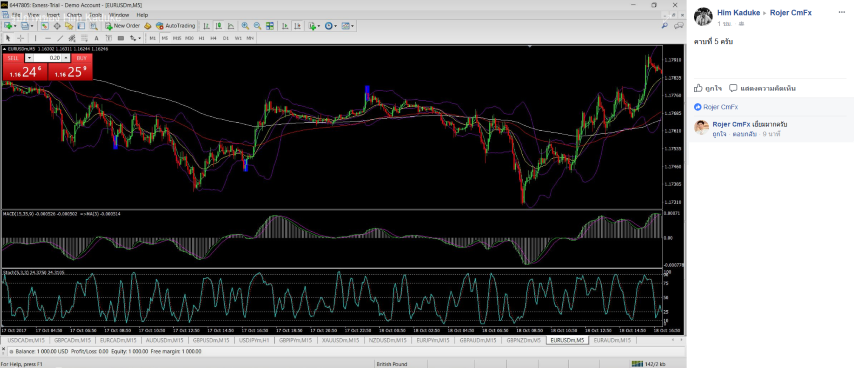
Task: Toggle the H1 timeframe
Action: pos(202,38)
